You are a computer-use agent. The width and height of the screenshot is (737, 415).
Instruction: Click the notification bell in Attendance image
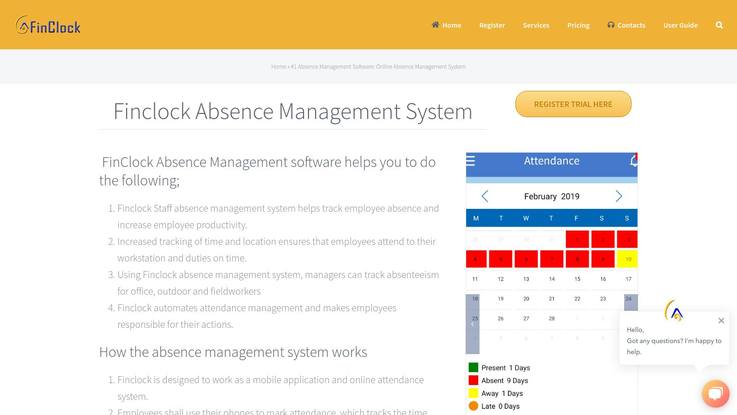pos(634,161)
